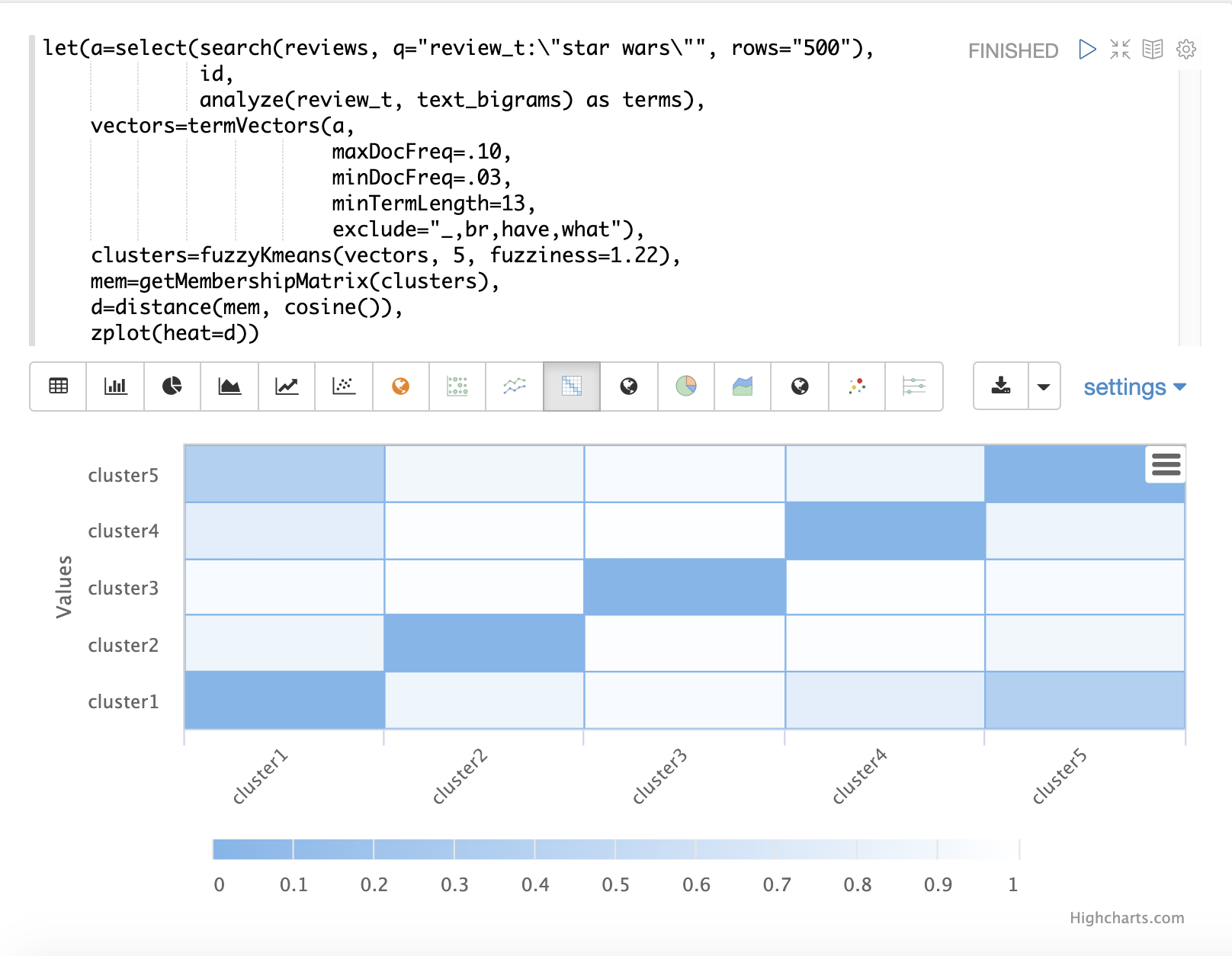Expand the download format caret dropdown
The width and height of the screenshot is (1232, 956).
[1044, 387]
